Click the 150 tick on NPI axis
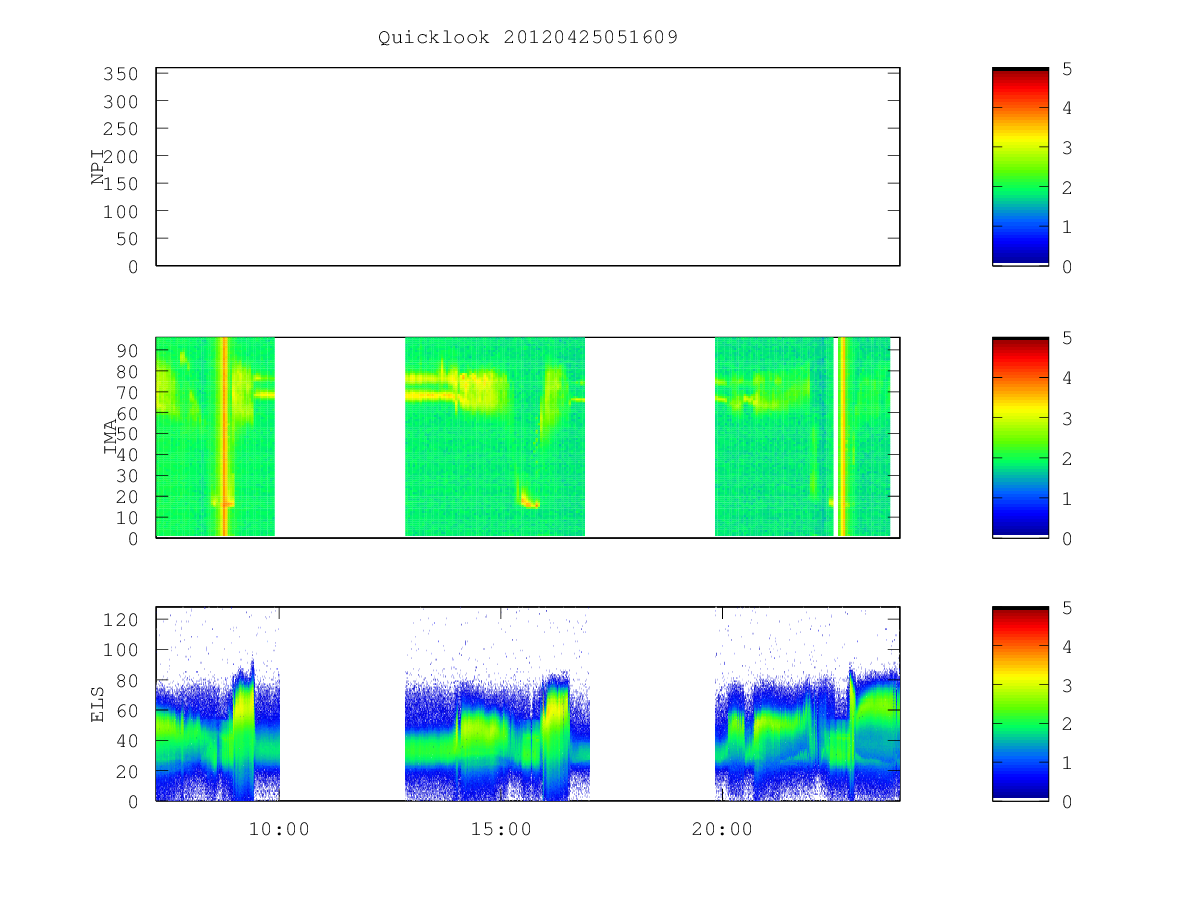Viewport: 1200px width, 900px height. click(121, 184)
